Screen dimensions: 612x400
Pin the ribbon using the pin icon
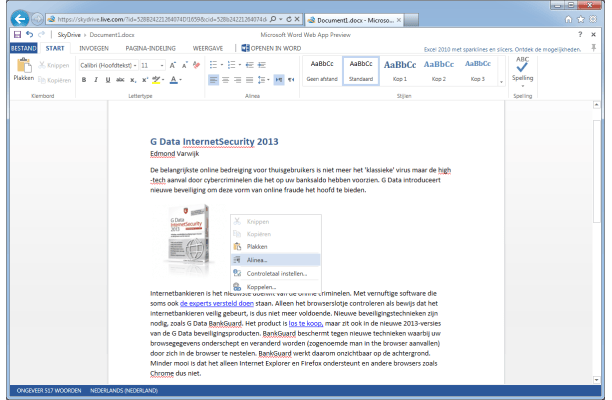pos(594,48)
